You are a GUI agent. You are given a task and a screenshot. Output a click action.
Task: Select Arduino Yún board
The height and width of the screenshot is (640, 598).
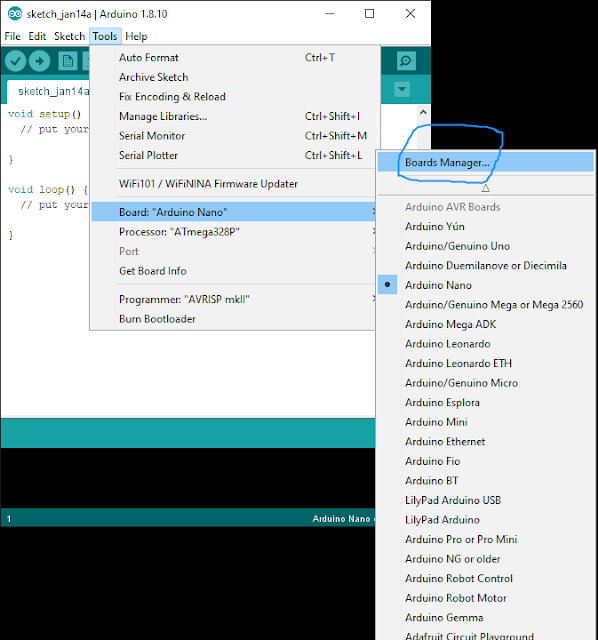pos(486,227)
